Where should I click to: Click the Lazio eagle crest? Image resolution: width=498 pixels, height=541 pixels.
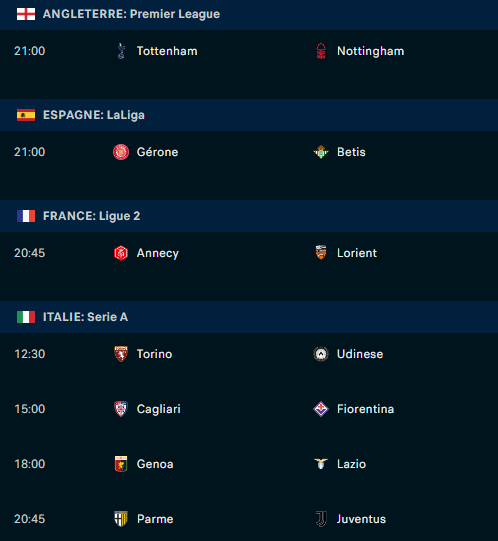pyautogui.click(x=321, y=464)
